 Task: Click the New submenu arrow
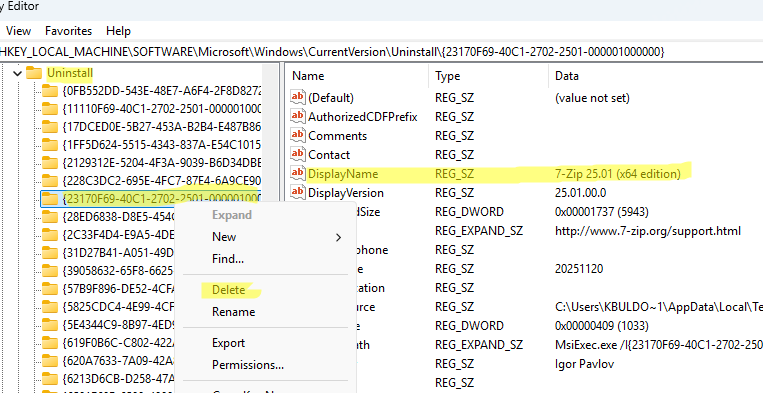point(338,237)
